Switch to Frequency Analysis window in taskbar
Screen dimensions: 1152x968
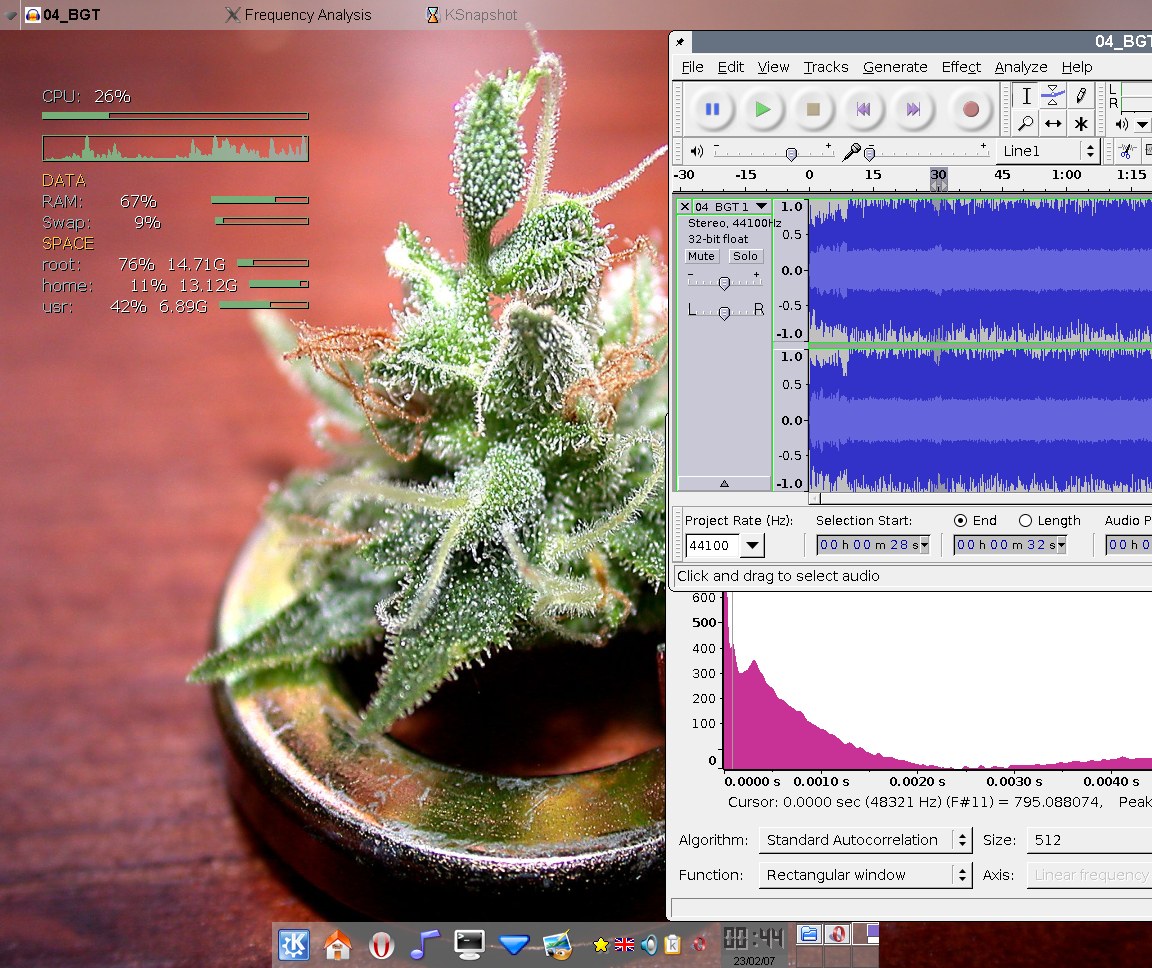click(297, 15)
